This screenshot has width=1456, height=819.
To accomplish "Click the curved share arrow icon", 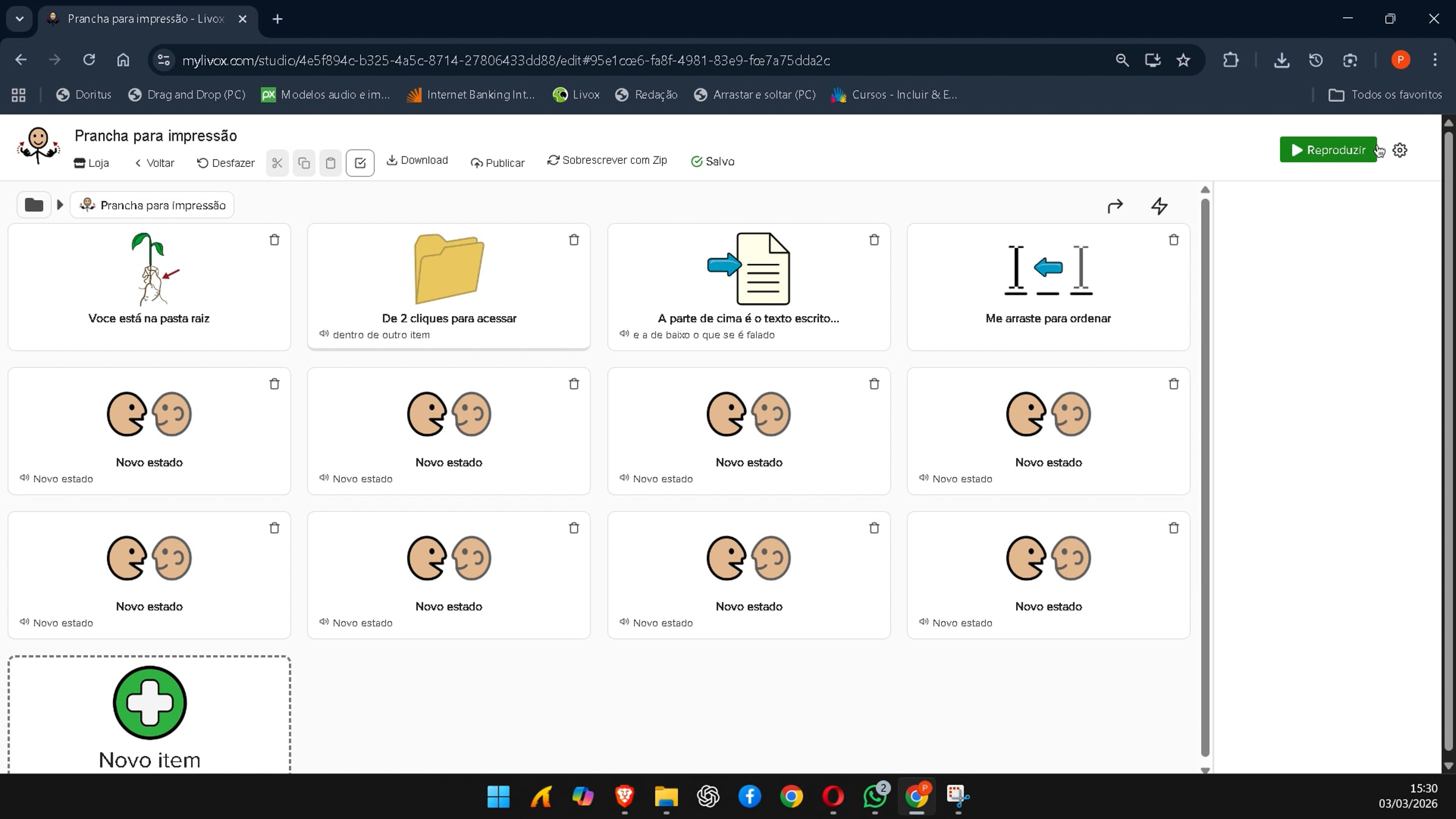I will [1115, 206].
